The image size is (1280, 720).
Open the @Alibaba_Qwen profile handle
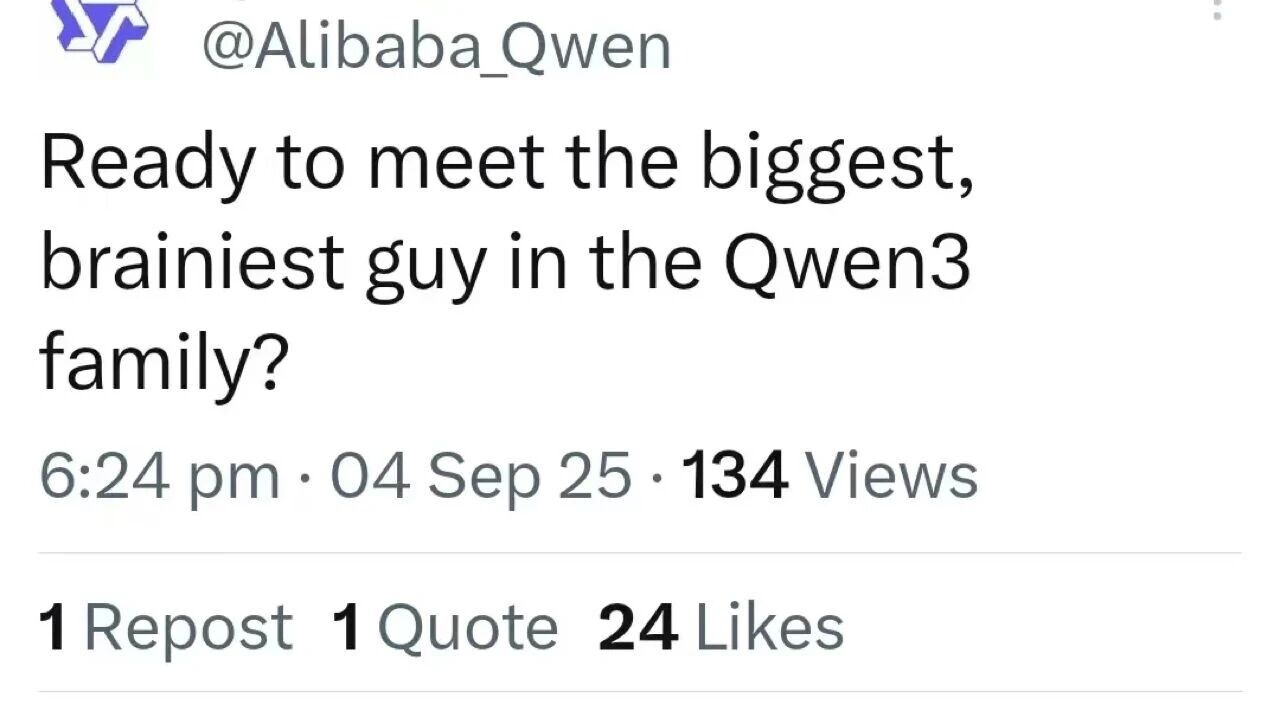point(436,47)
